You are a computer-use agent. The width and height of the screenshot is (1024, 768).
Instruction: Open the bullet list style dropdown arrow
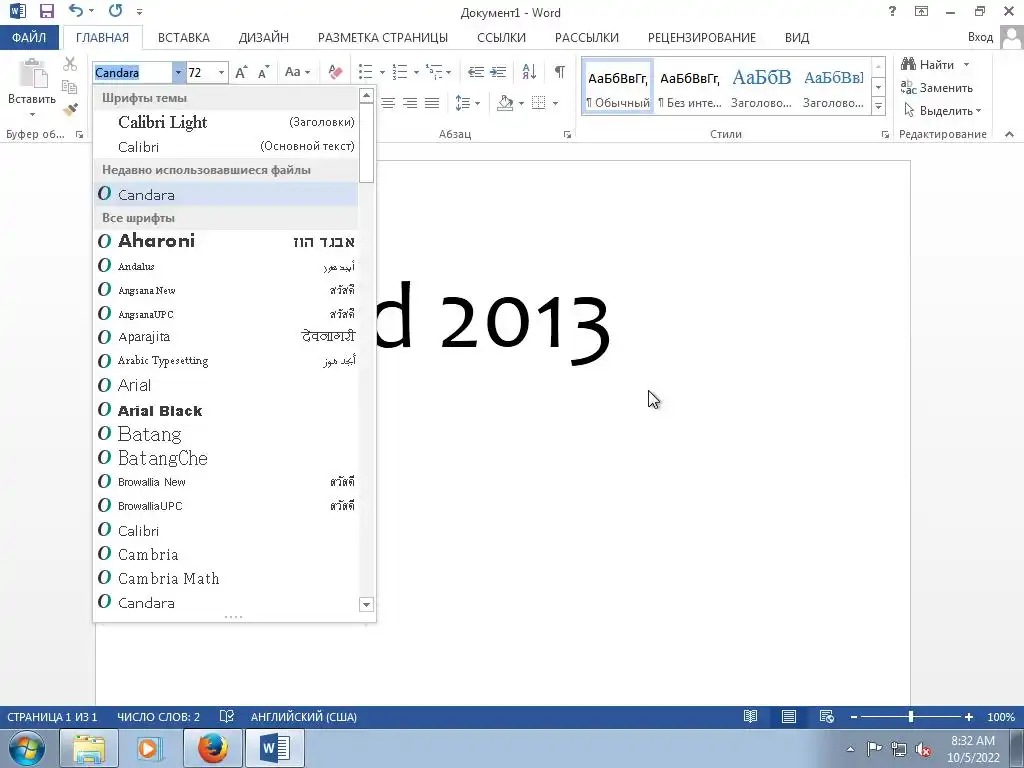click(x=382, y=72)
